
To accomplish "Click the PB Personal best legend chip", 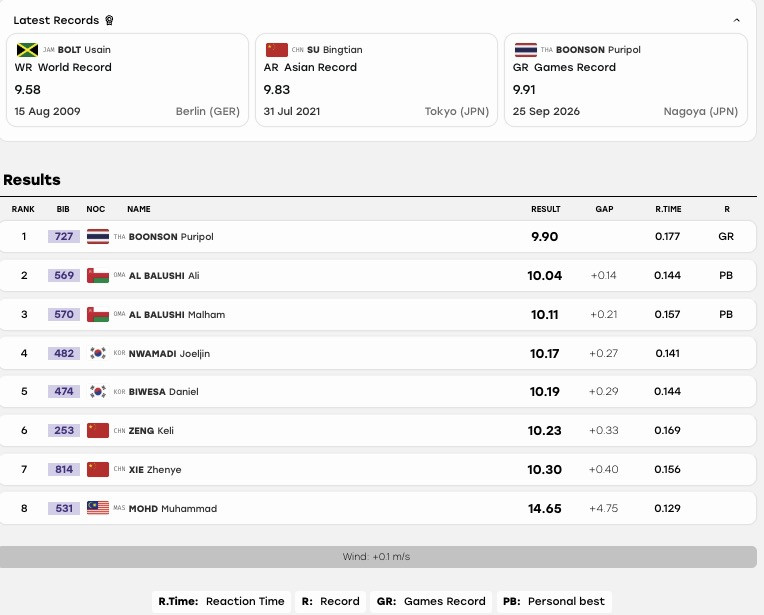I will [x=554, y=601].
